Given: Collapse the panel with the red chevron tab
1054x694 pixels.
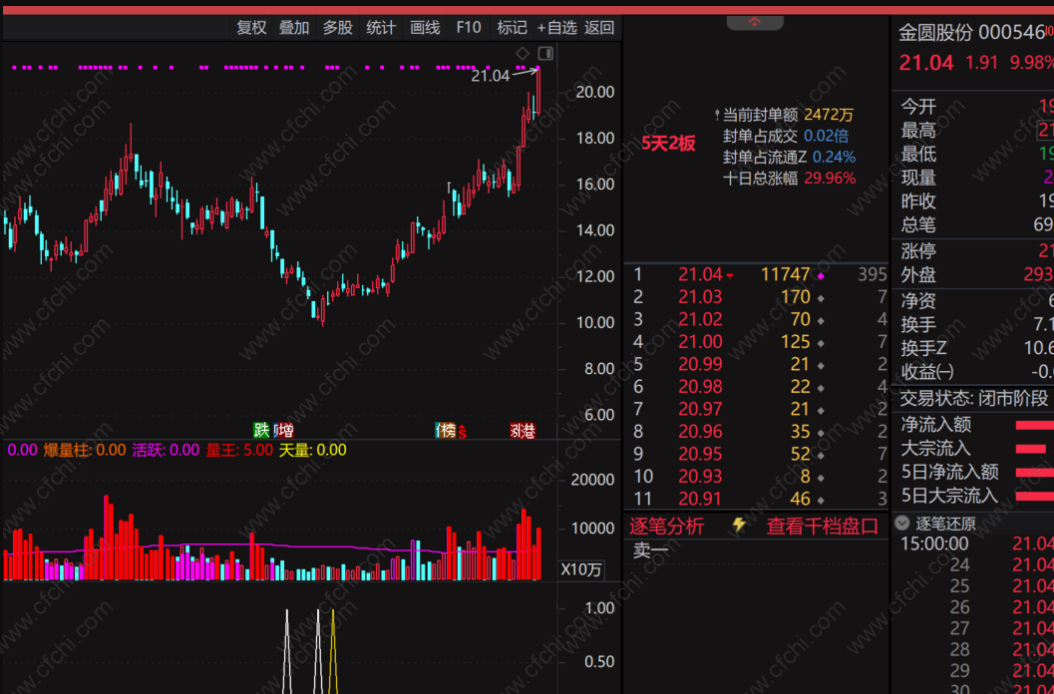Looking at the screenshot, I should click(755, 22).
